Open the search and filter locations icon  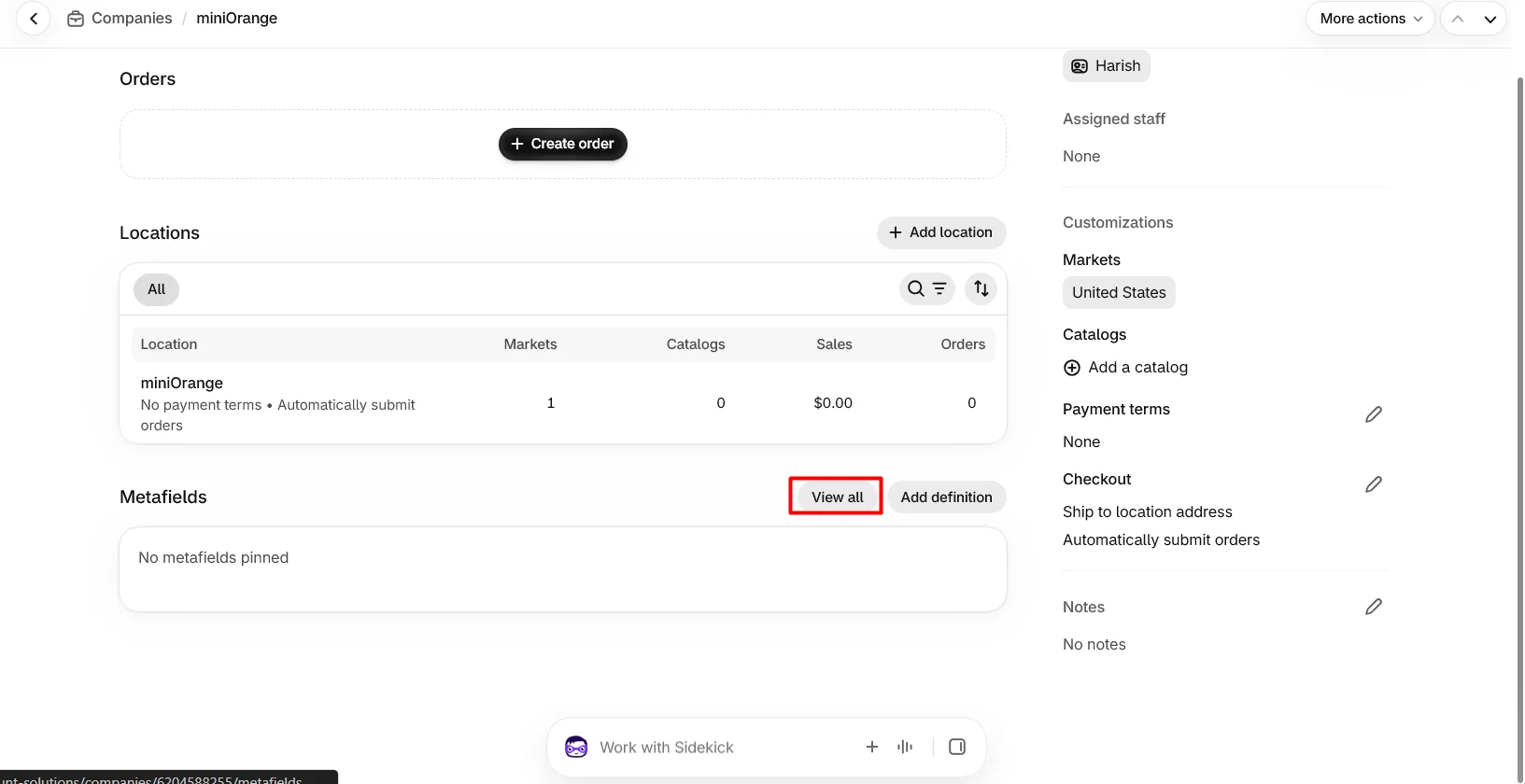coord(927,289)
